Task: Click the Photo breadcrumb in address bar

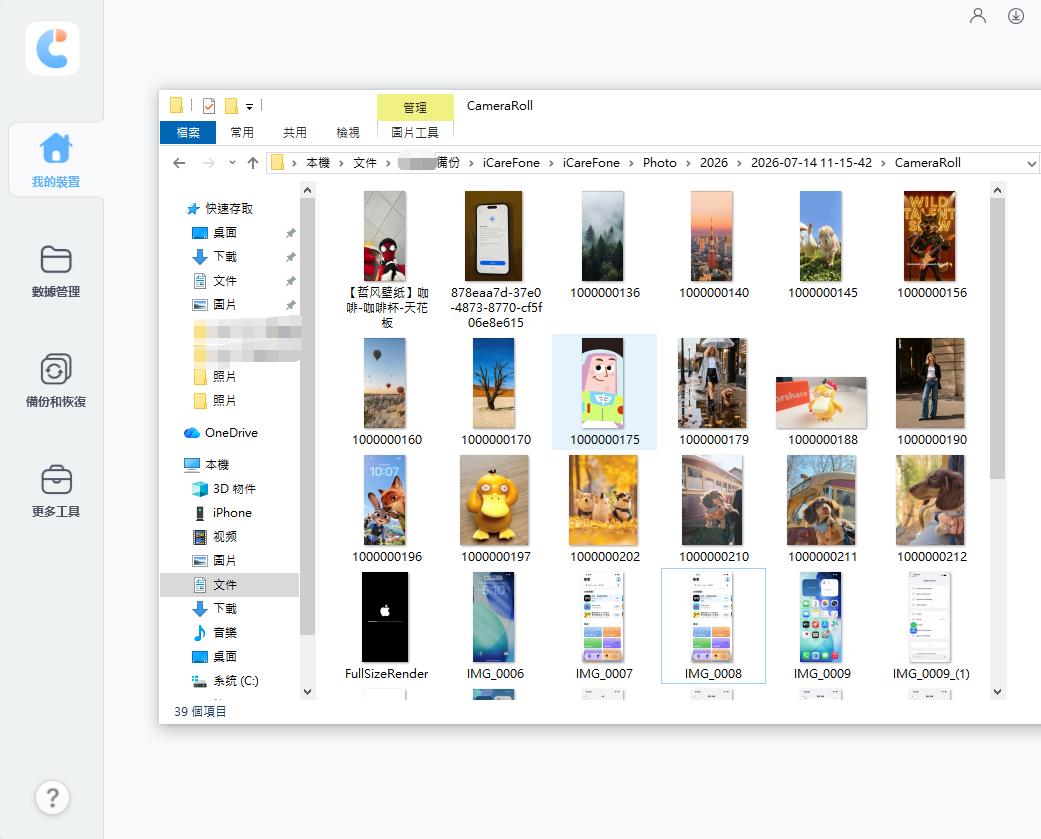Action: 659,163
